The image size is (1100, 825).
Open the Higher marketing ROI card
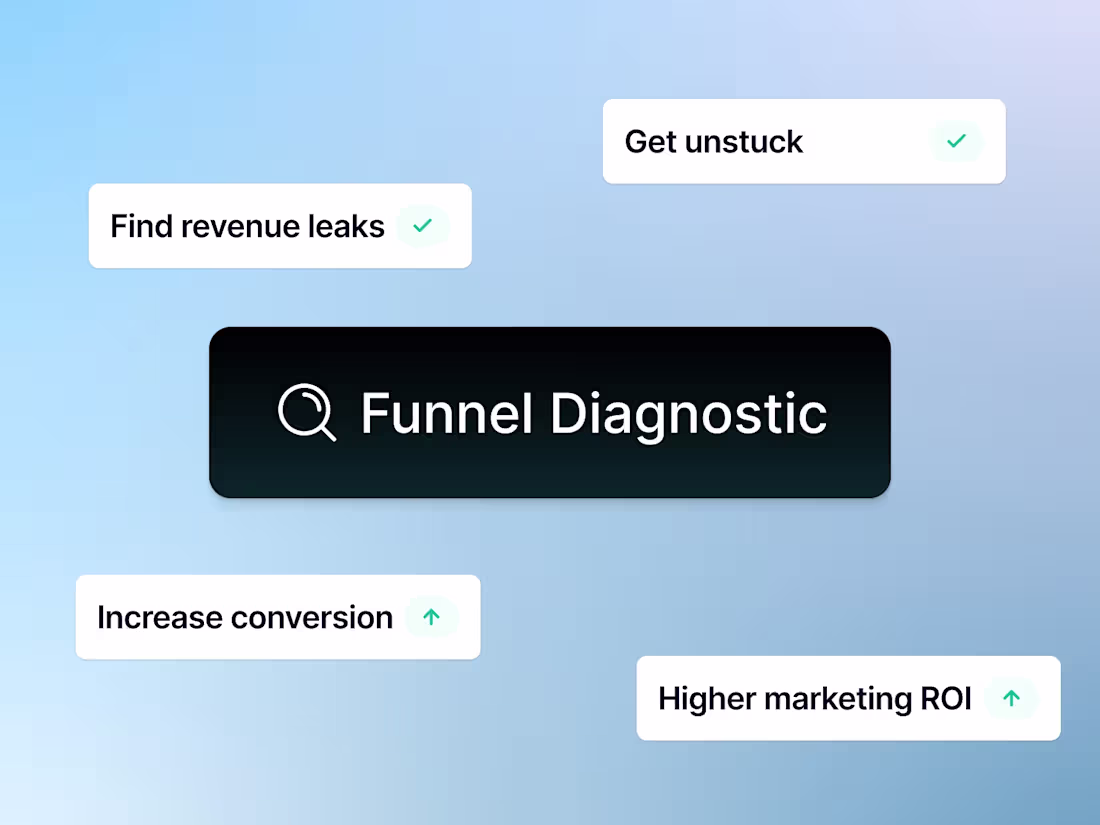(x=848, y=698)
